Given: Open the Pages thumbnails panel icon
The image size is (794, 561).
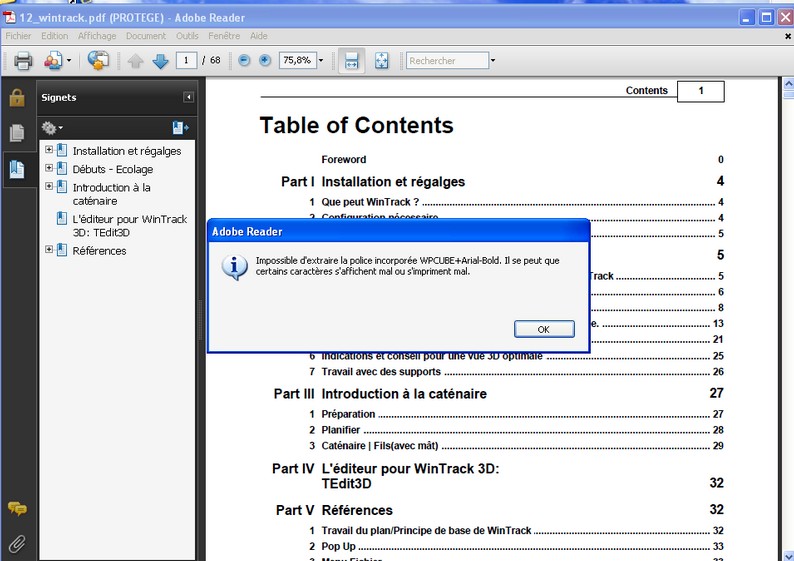Looking at the screenshot, I should point(17,133).
